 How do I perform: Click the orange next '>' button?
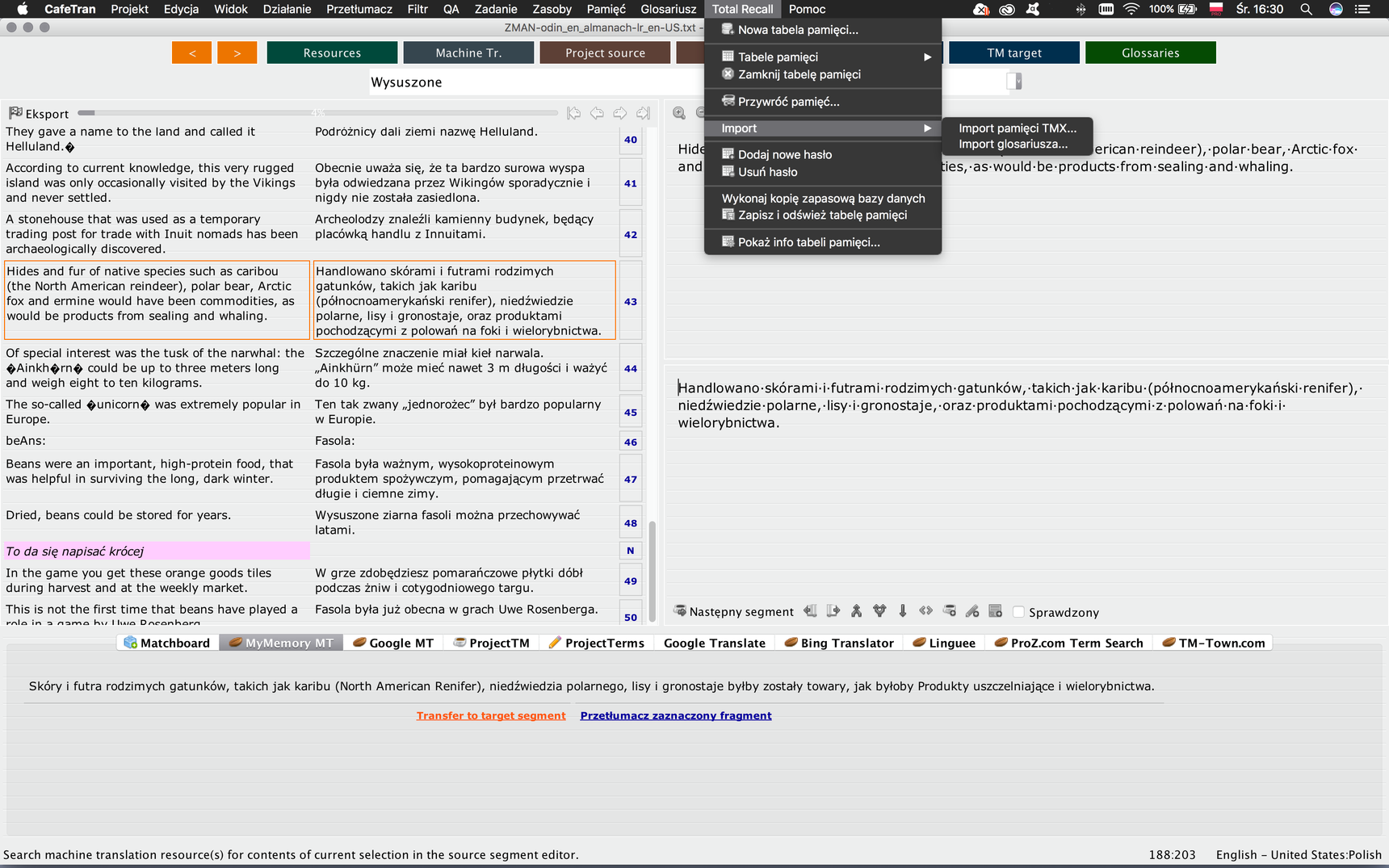tap(237, 52)
